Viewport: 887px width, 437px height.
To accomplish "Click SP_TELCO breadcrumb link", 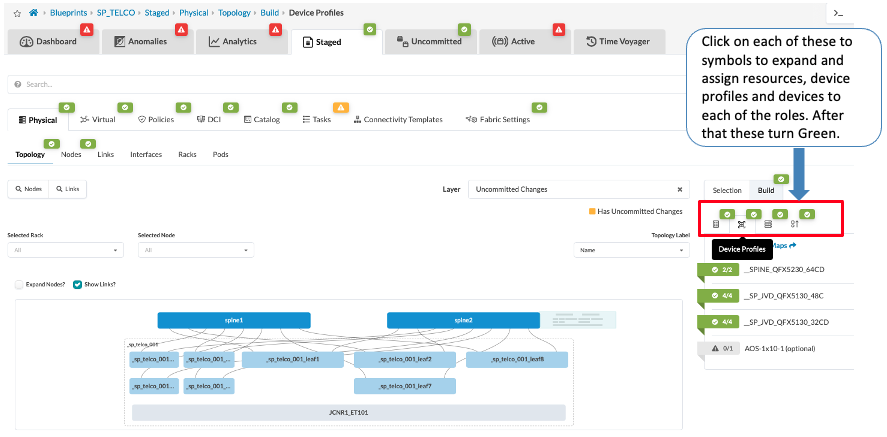I will 116,12.
